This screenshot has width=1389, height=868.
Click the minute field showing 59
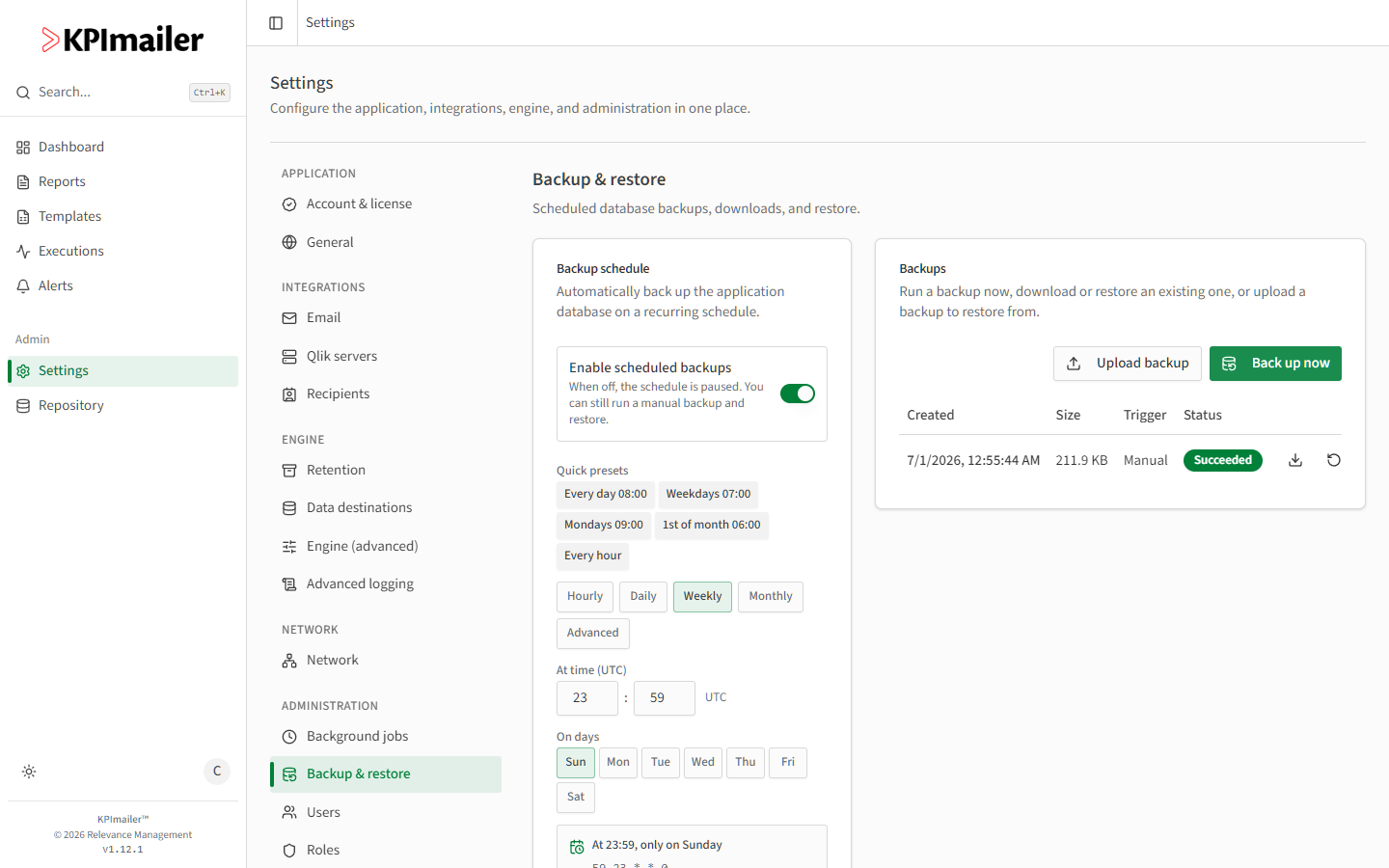tap(665, 698)
